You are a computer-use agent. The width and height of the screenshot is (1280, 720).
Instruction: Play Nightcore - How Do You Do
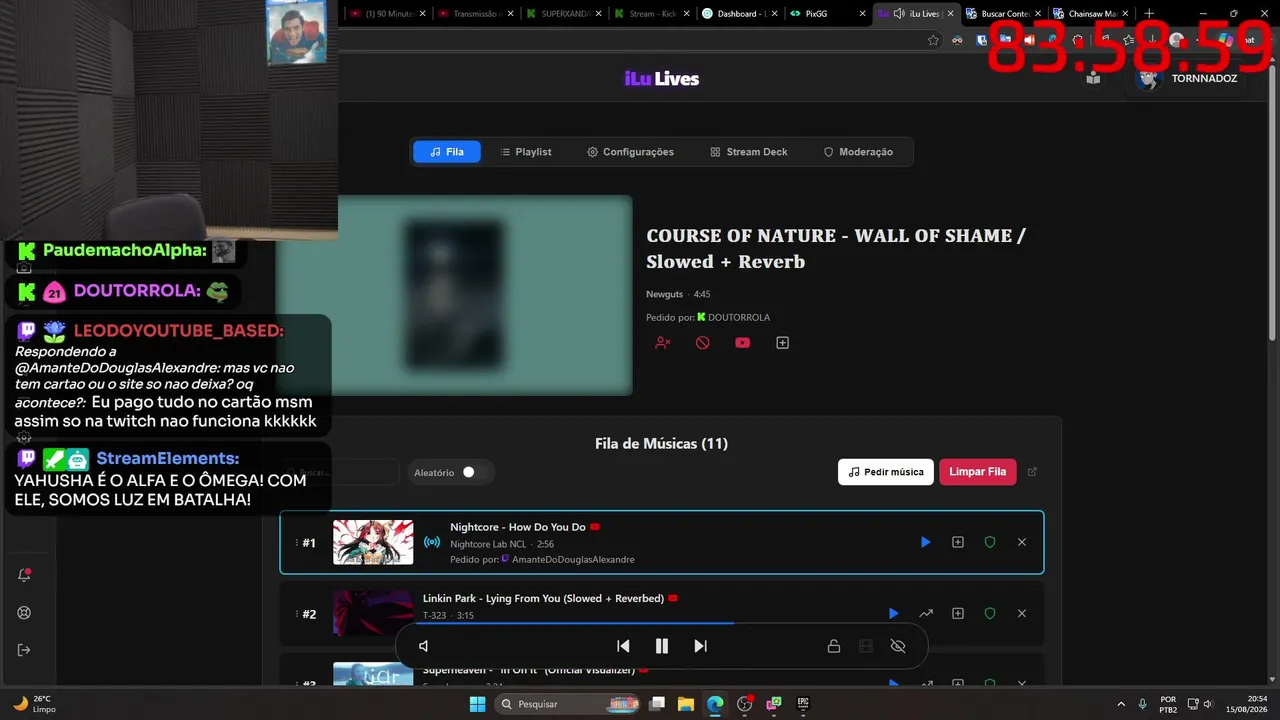tap(925, 542)
